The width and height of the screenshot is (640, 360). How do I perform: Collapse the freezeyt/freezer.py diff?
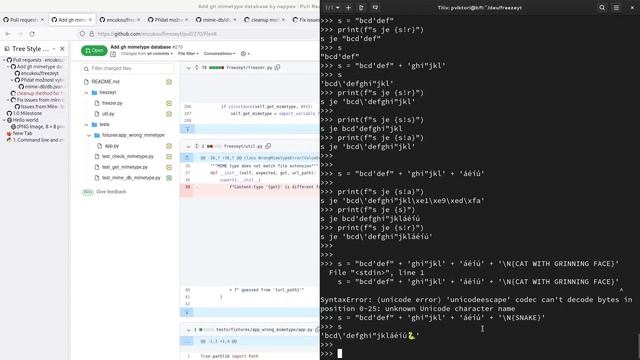pos(189,68)
